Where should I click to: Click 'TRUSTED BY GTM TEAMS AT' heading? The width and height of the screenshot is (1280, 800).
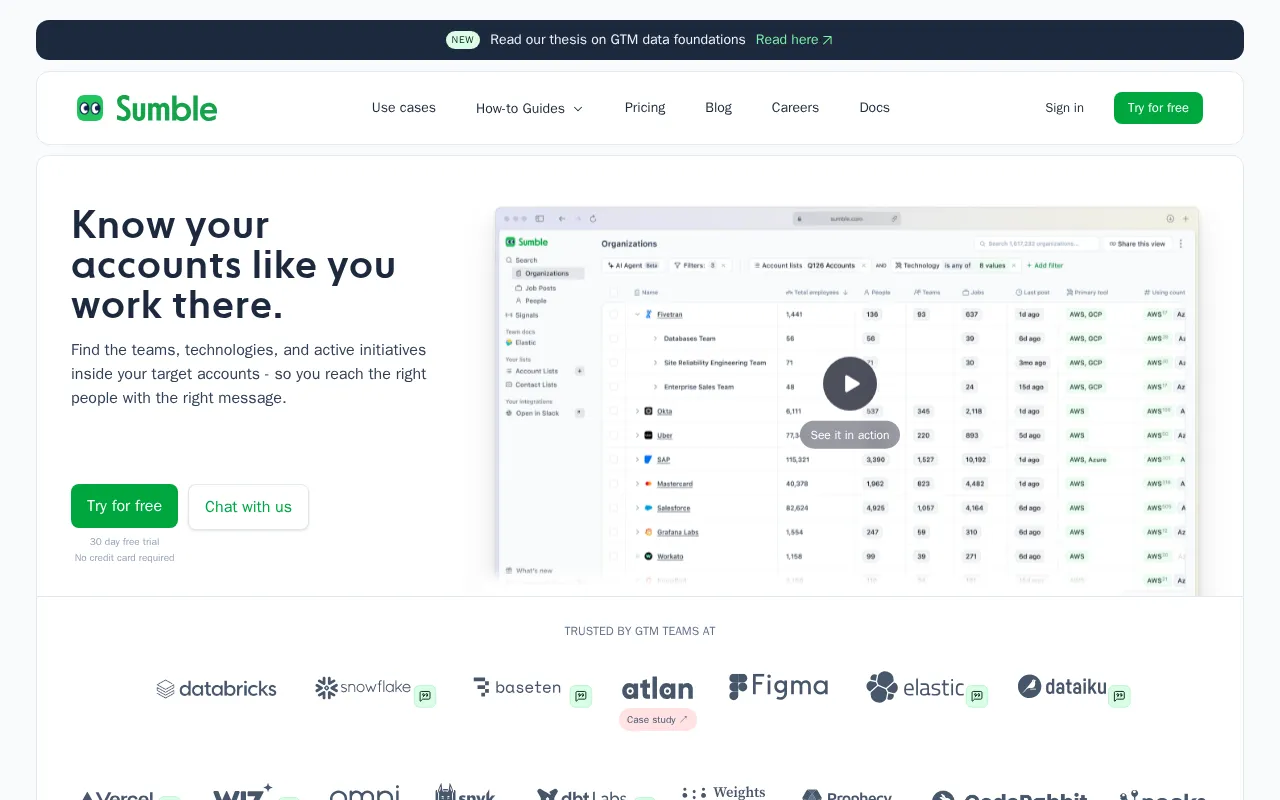pos(640,631)
